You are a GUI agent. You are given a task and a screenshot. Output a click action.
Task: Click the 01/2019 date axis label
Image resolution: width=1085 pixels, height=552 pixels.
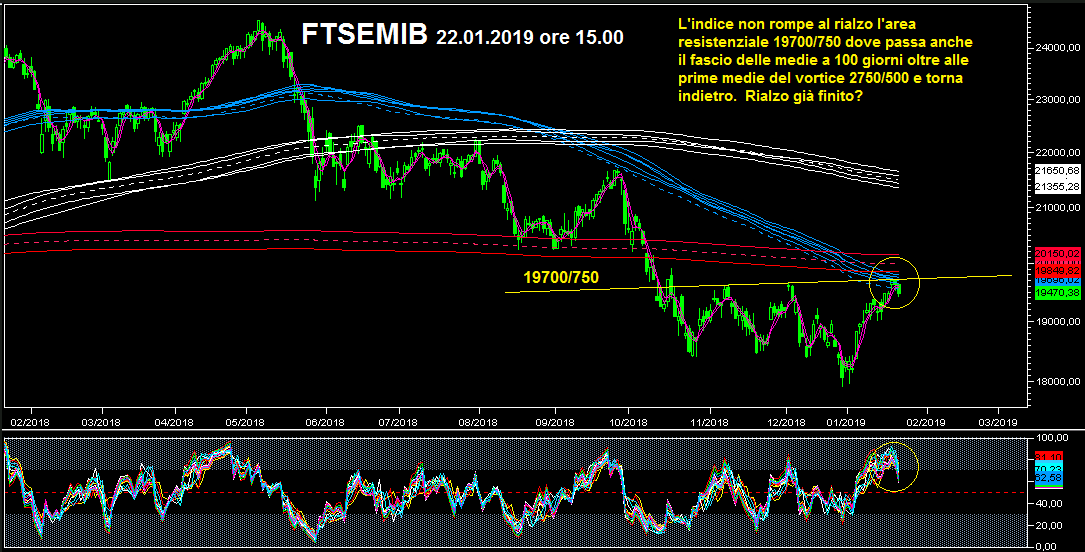(848, 421)
